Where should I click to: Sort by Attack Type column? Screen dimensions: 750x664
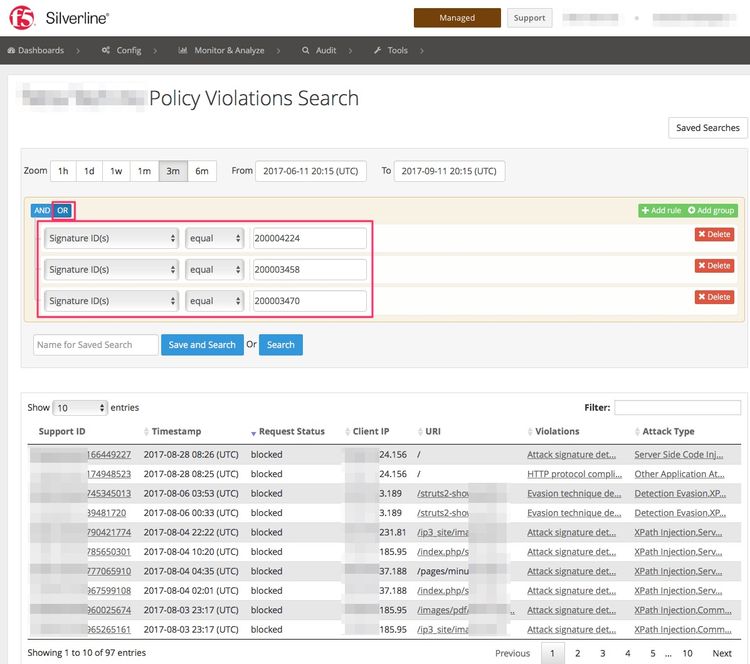coord(668,432)
